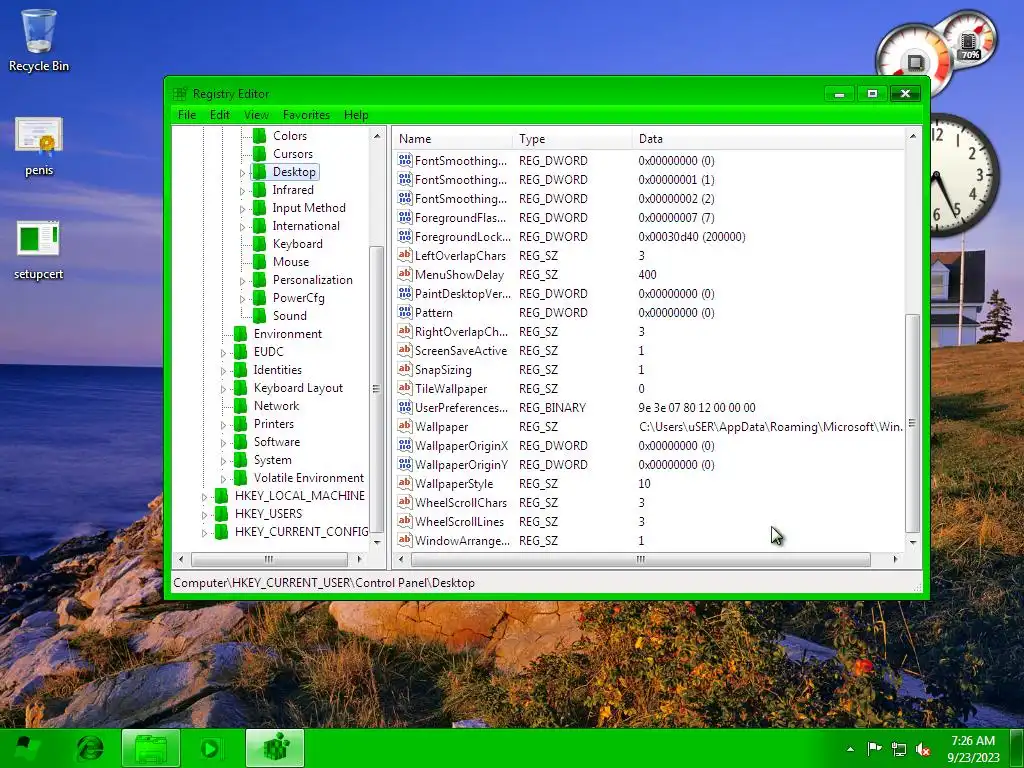1024x768 pixels.
Task: Click the tree pane vertical scrollbar thumb
Action: [377, 389]
